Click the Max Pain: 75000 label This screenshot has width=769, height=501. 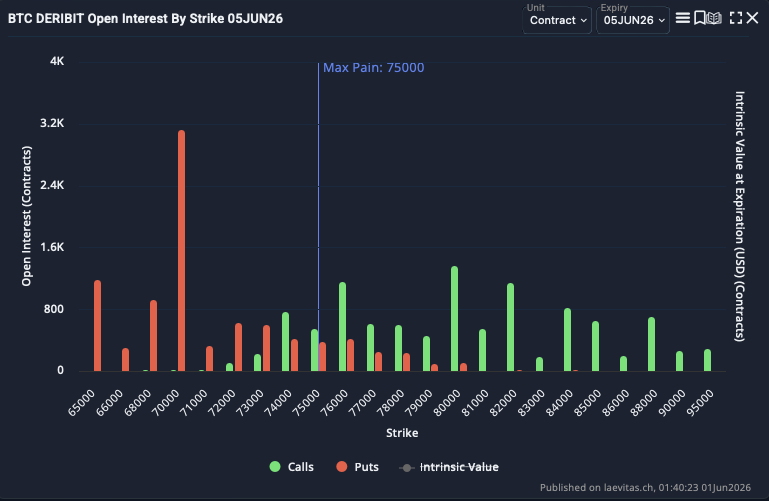[374, 68]
